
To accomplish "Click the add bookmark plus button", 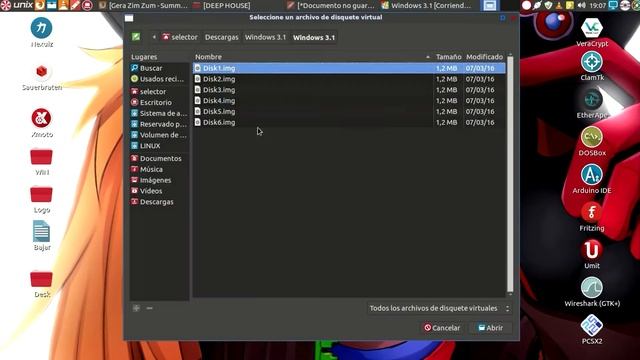I will point(136,308).
